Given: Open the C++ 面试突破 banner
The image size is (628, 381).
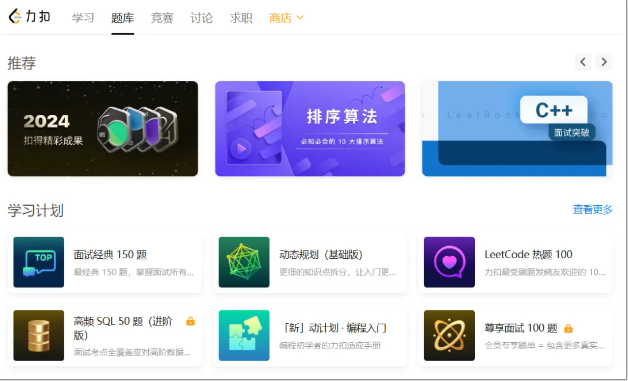Looking at the screenshot, I should (x=517, y=129).
